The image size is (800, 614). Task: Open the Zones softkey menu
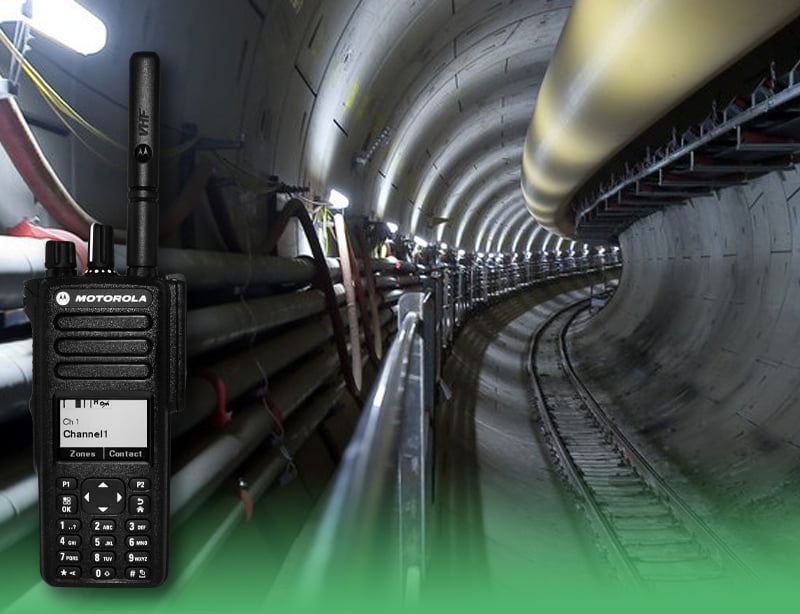pos(83,453)
